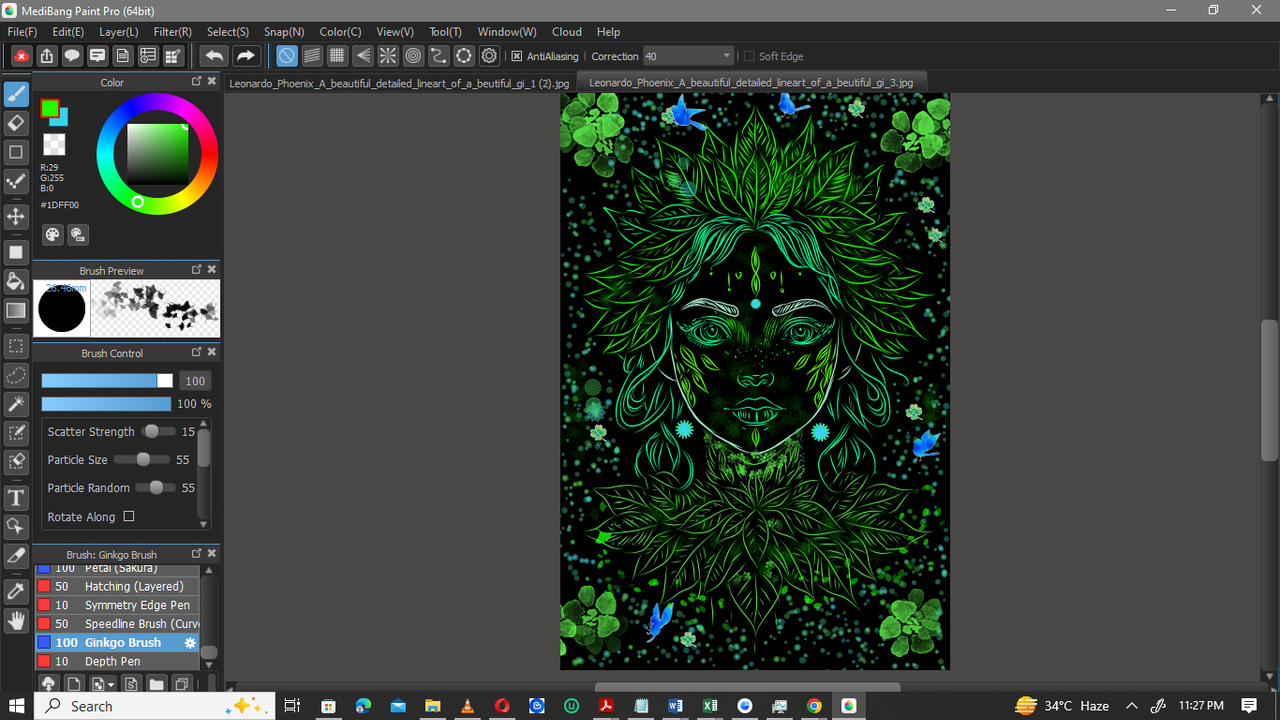Switch to the gi_1 (2).jpg tab
The height and width of the screenshot is (720, 1280).
tap(399, 83)
